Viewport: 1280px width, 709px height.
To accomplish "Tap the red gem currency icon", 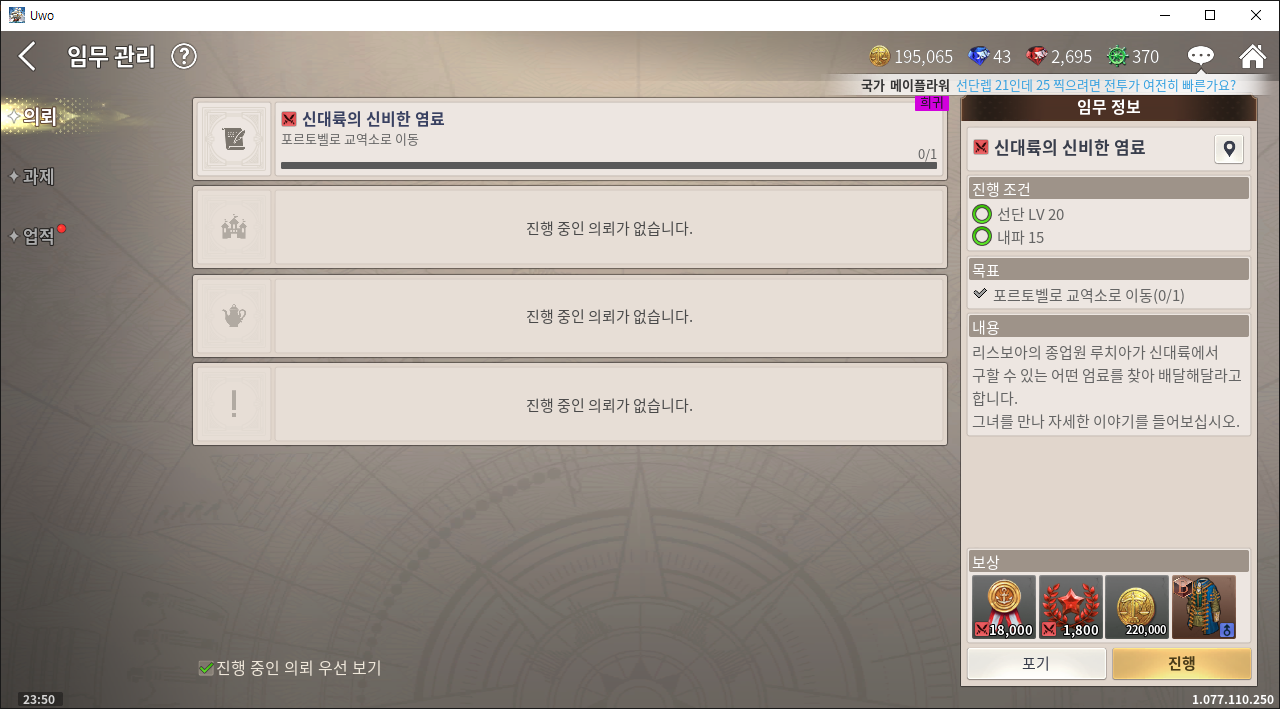I will pyautogui.click(x=1037, y=56).
